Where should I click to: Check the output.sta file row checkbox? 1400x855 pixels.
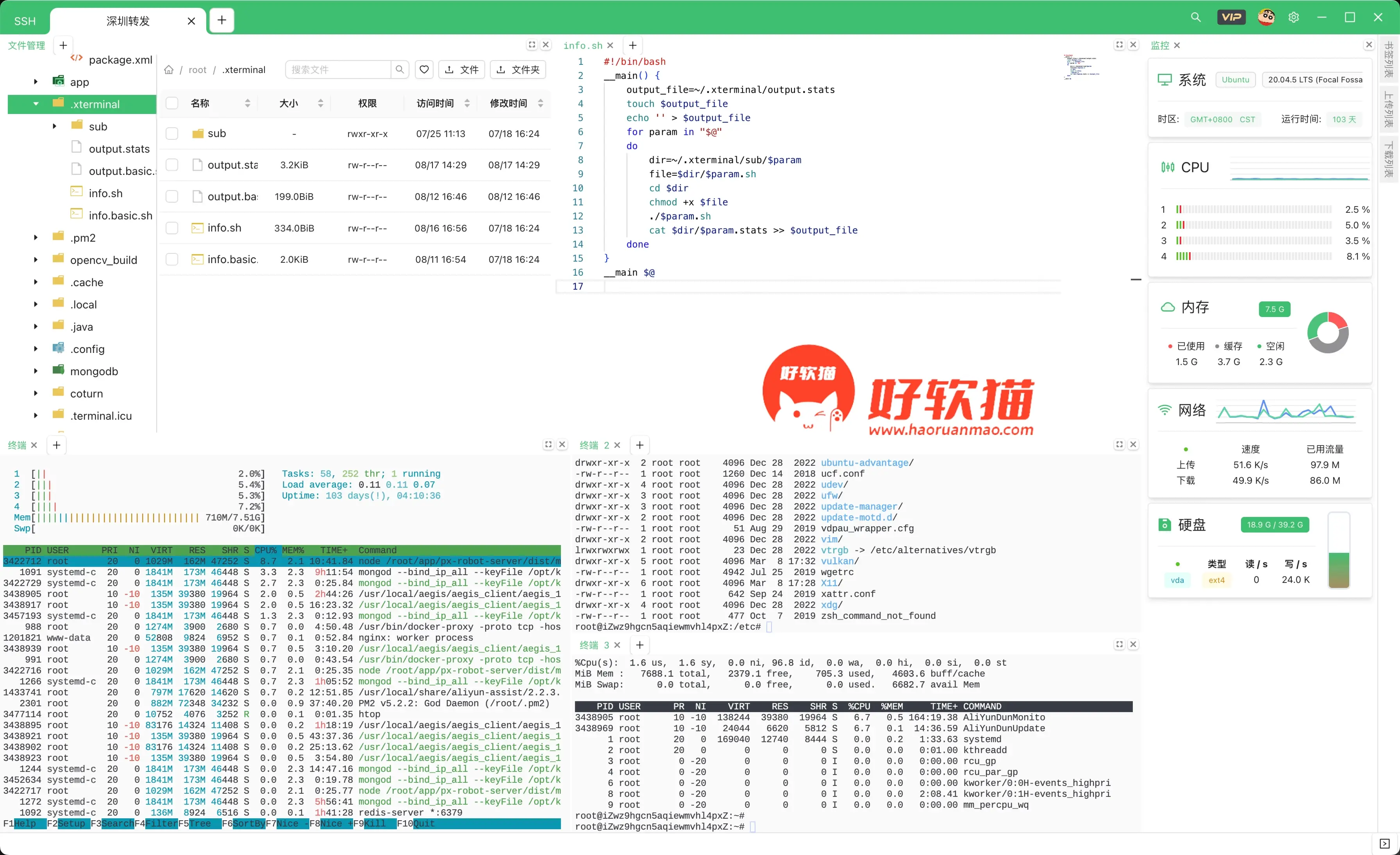[x=171, y=165]
